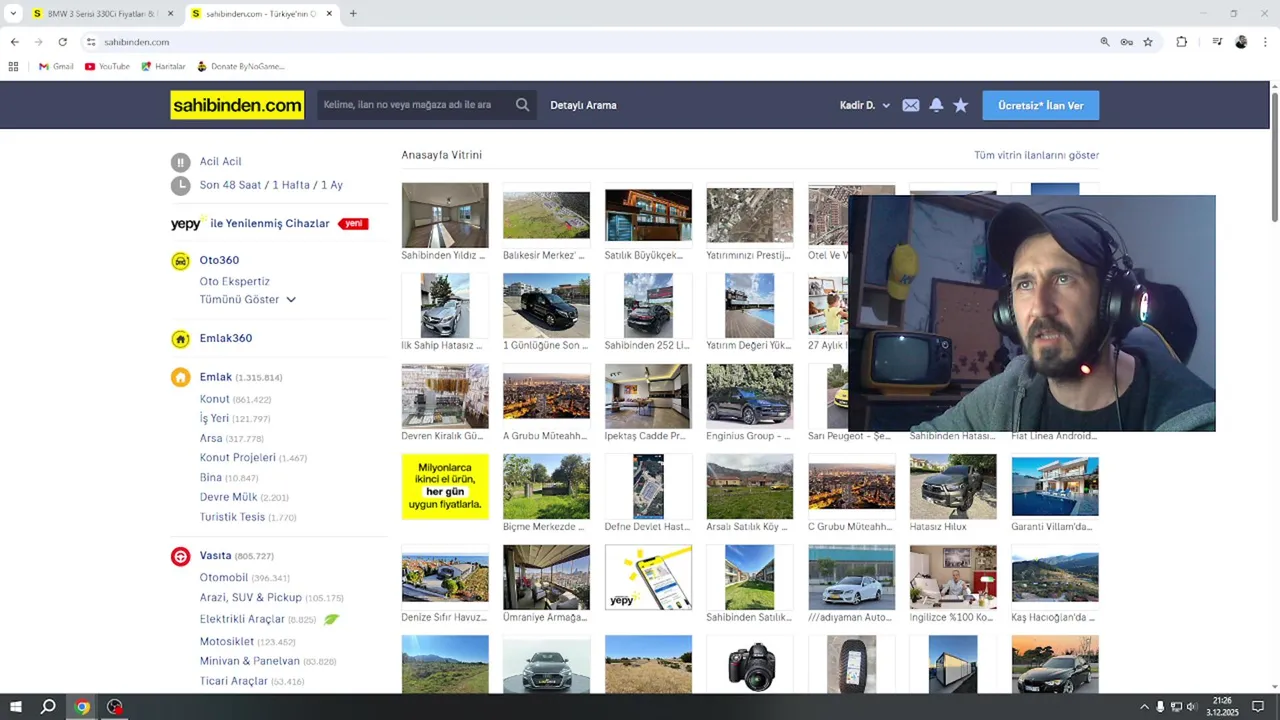Click Chrome zoom magnifier icon in address bar

1105,42
